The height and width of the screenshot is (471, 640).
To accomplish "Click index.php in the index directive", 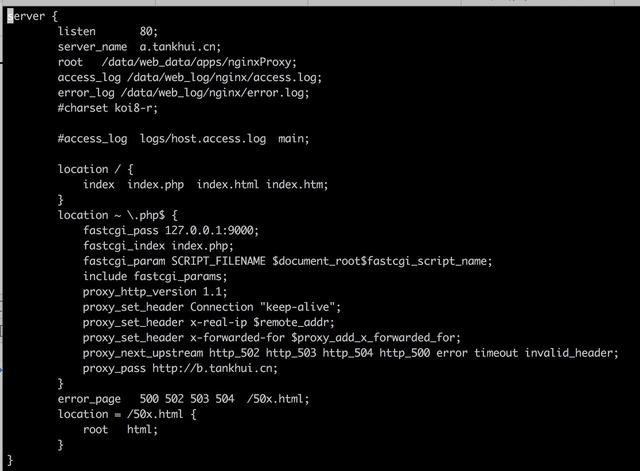I will [156, 184].
